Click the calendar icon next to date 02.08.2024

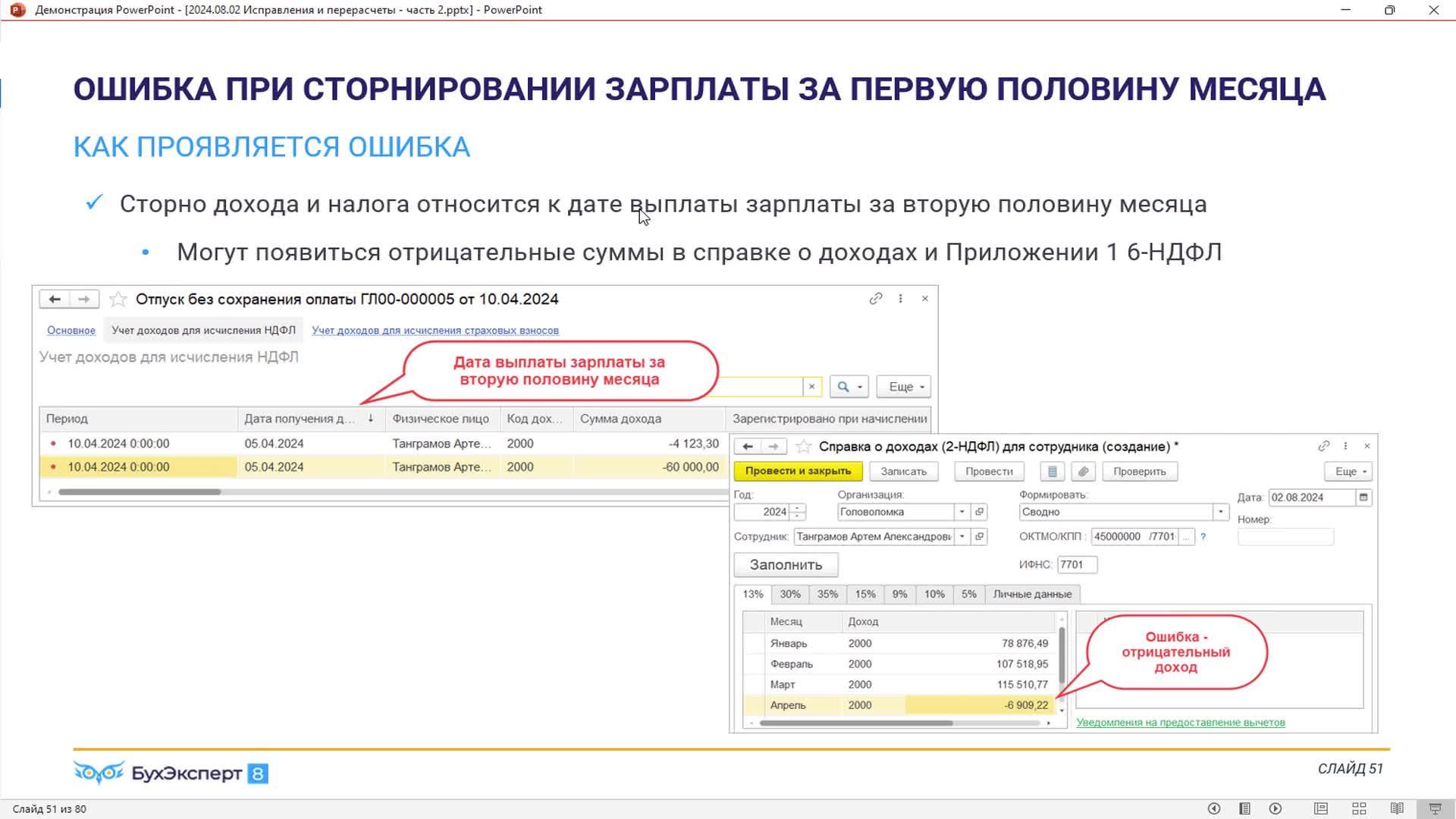point(1363,497)
